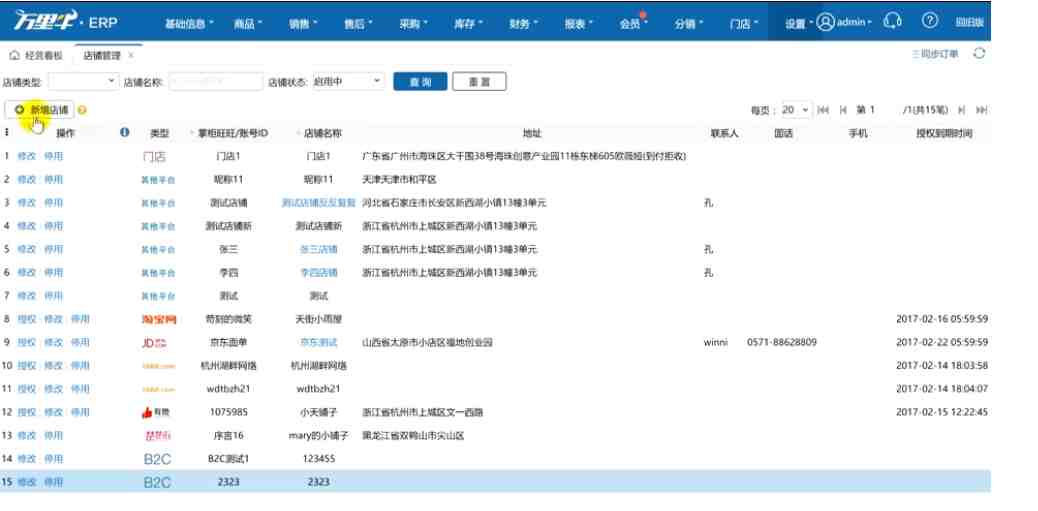Open the 门店 menu
Viewport: 1038px width, 511px height.
tap(743, 23)
